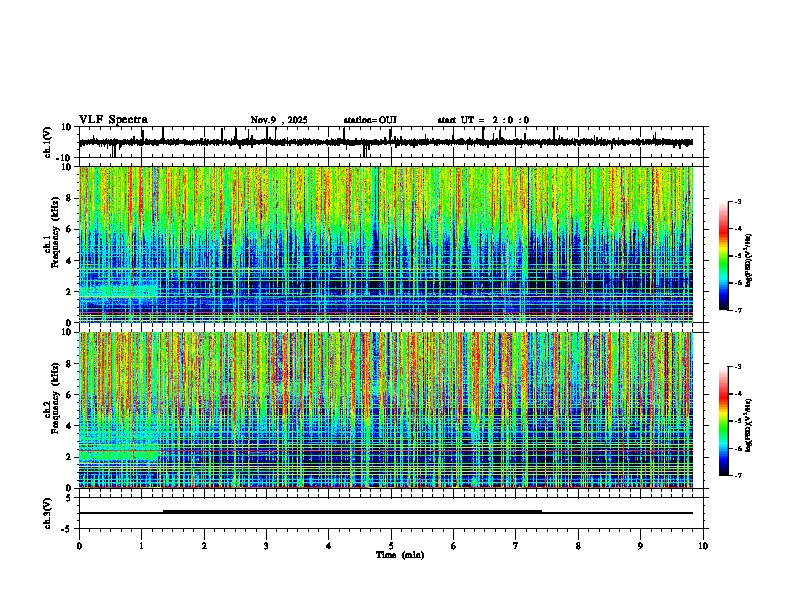The image size is (792, 612).
Task: Click the "ch.1(V)" waveform axis label
Action: pos(48,142)
